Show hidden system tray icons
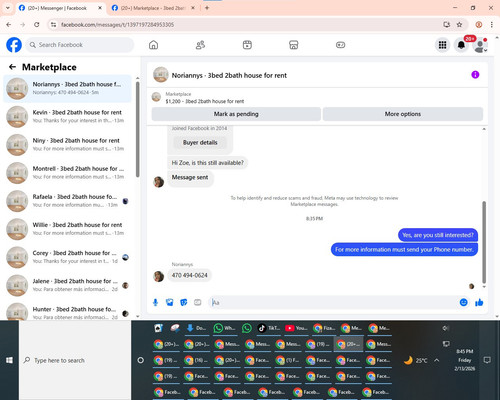 click(x=437, y=360)
